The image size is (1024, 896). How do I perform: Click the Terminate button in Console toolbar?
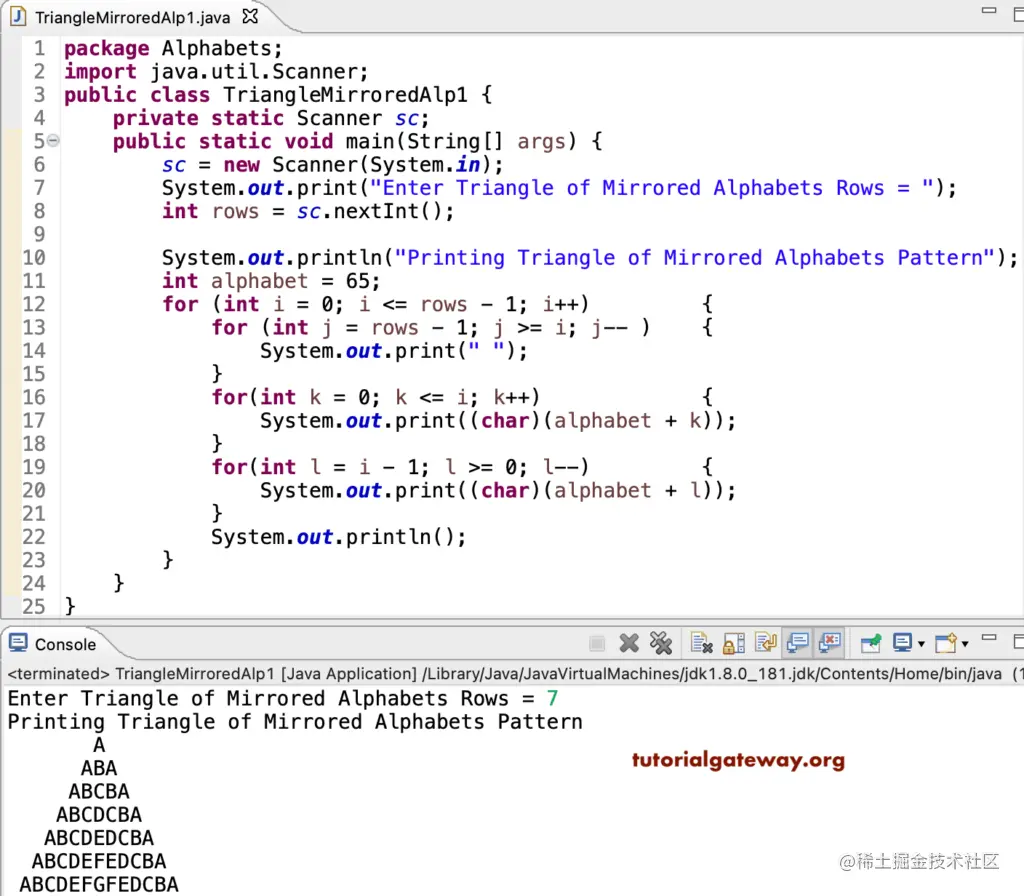point(596,644)
